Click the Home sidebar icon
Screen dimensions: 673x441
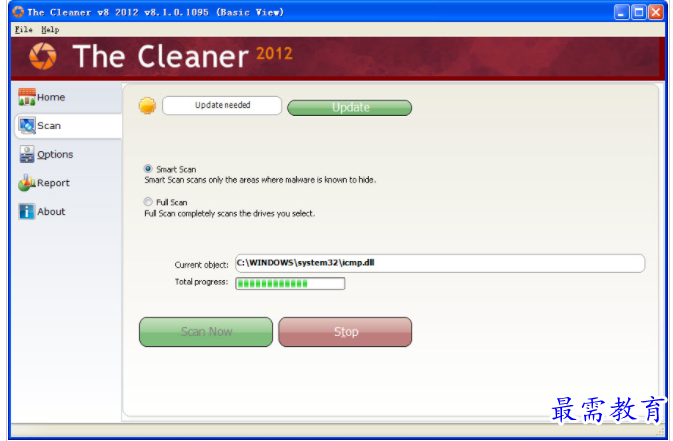(x=27, y=97)
